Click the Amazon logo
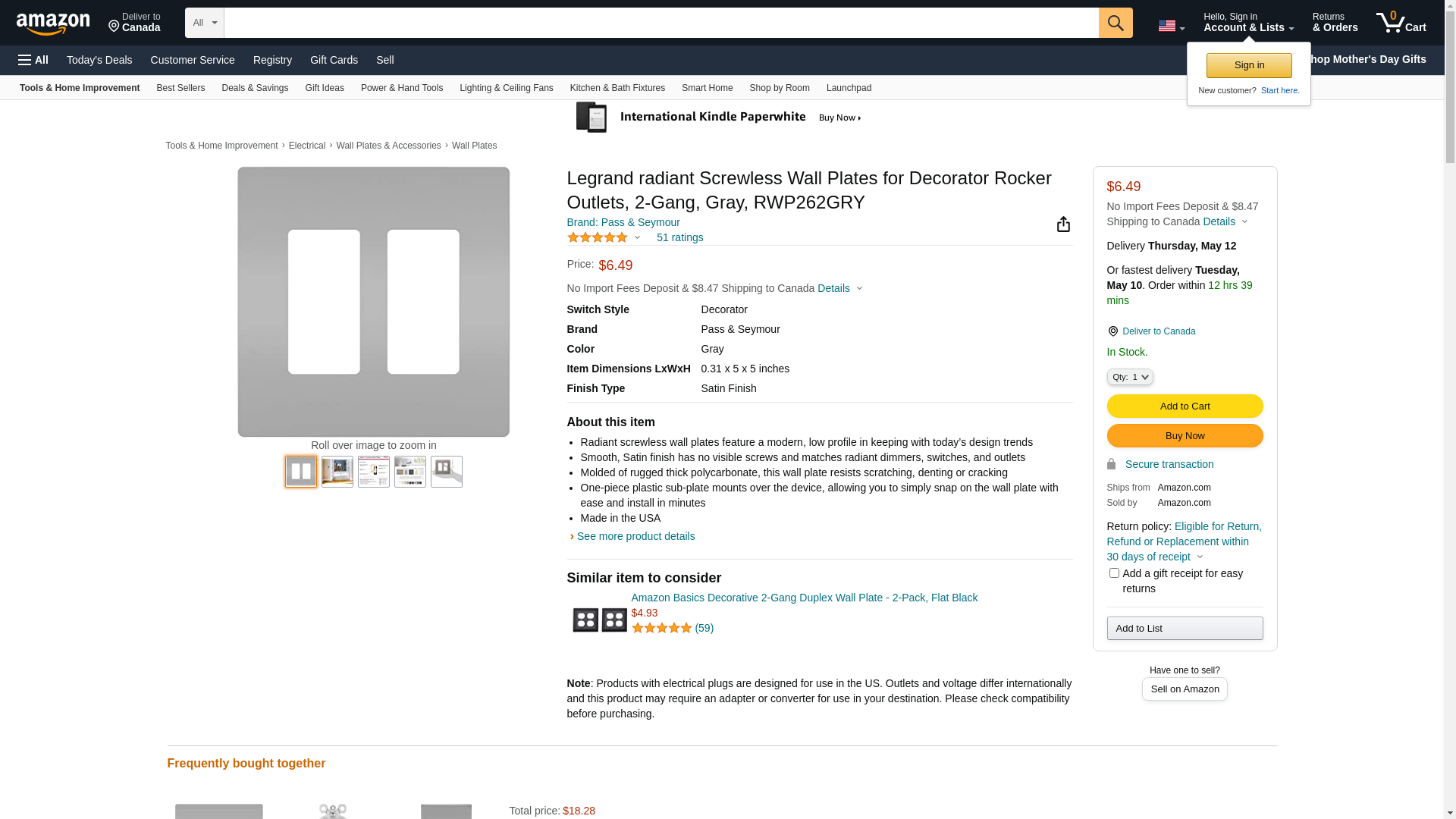Screen dimensions: 1456x819 53,24
